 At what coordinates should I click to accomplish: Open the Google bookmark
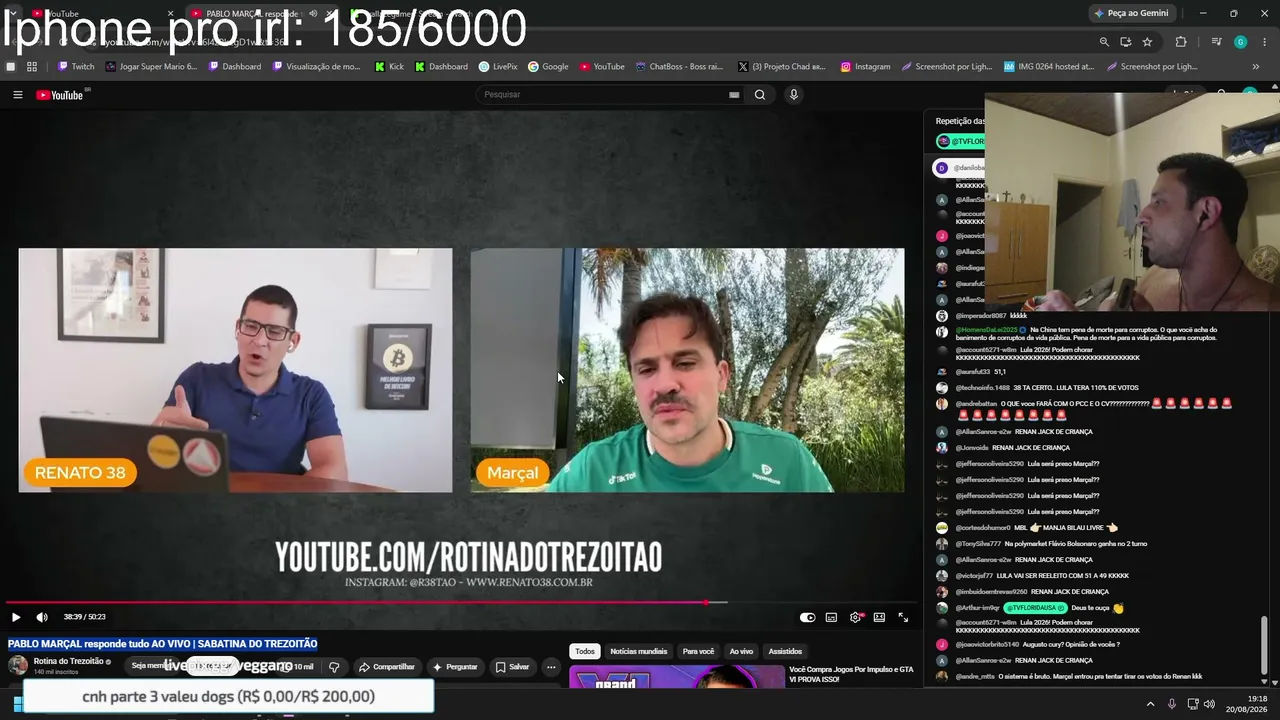point(548,67)
